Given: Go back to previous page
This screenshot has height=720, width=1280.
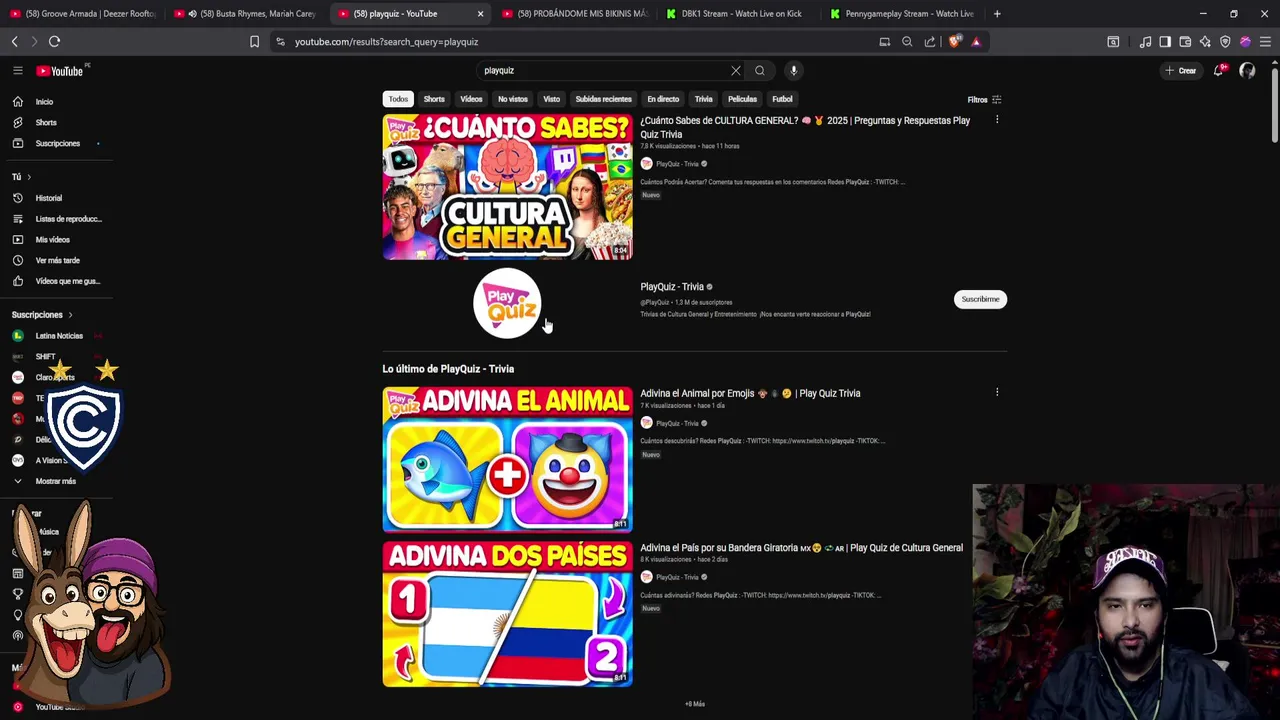Looking at the screenshot, I should pyautogui.click(x=14, y=42).
